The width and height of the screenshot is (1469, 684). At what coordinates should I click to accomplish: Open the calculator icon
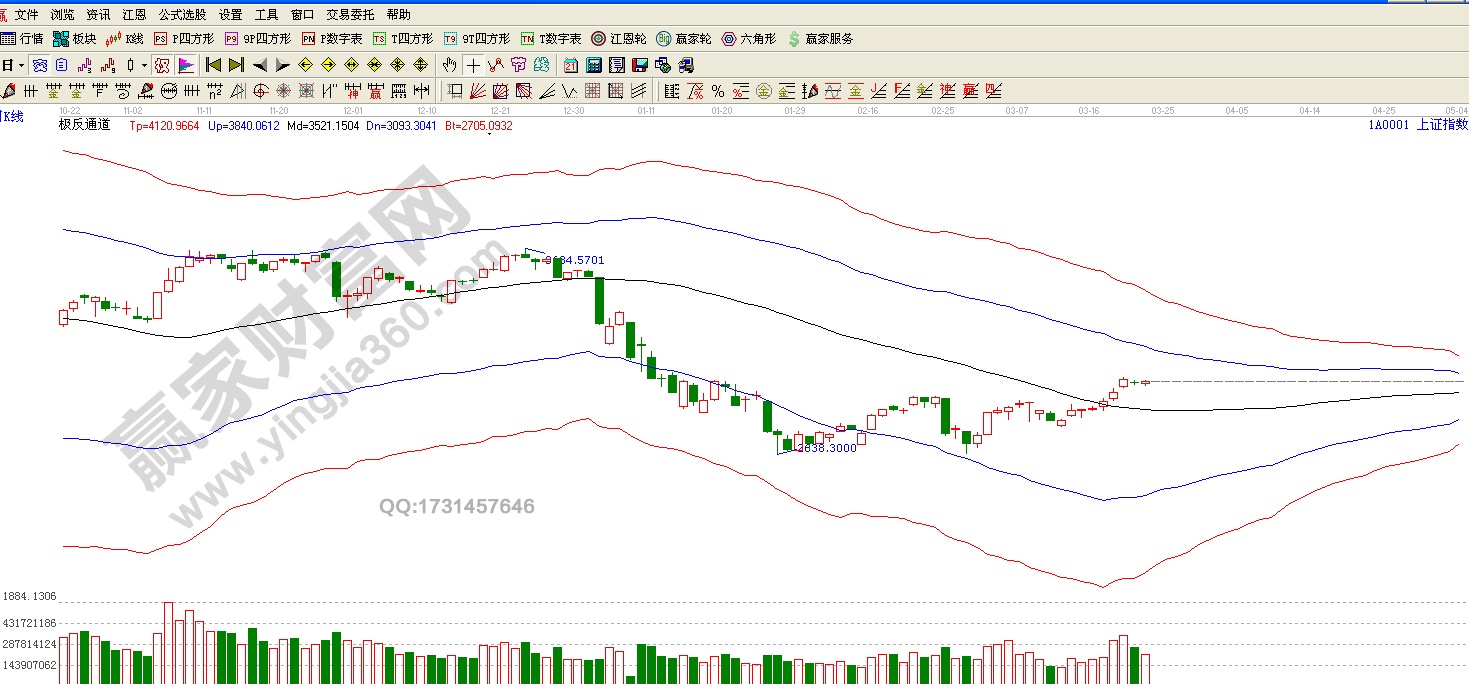(x=593, y=65)
